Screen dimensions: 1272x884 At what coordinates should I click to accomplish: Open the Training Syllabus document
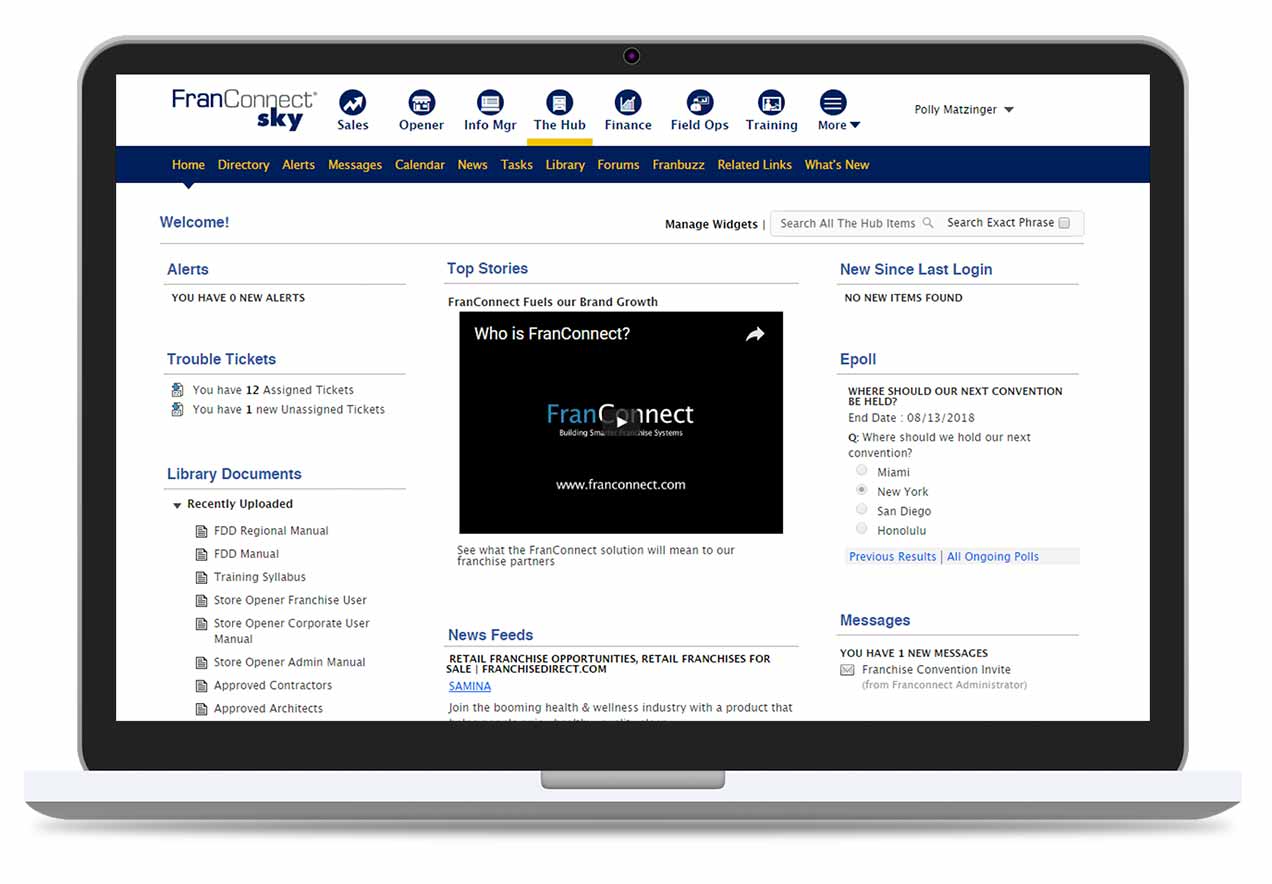(260, 577)
